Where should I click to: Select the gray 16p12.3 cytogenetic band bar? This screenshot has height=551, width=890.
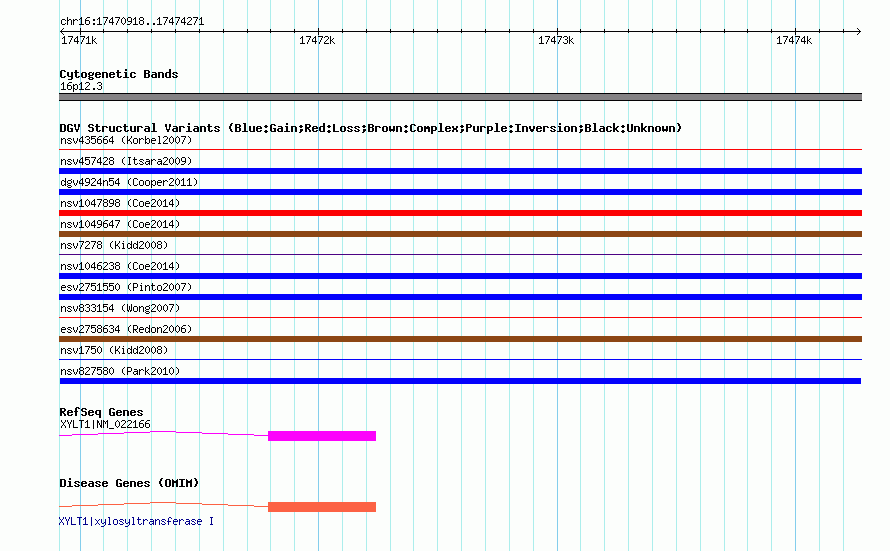coord(460,97)
